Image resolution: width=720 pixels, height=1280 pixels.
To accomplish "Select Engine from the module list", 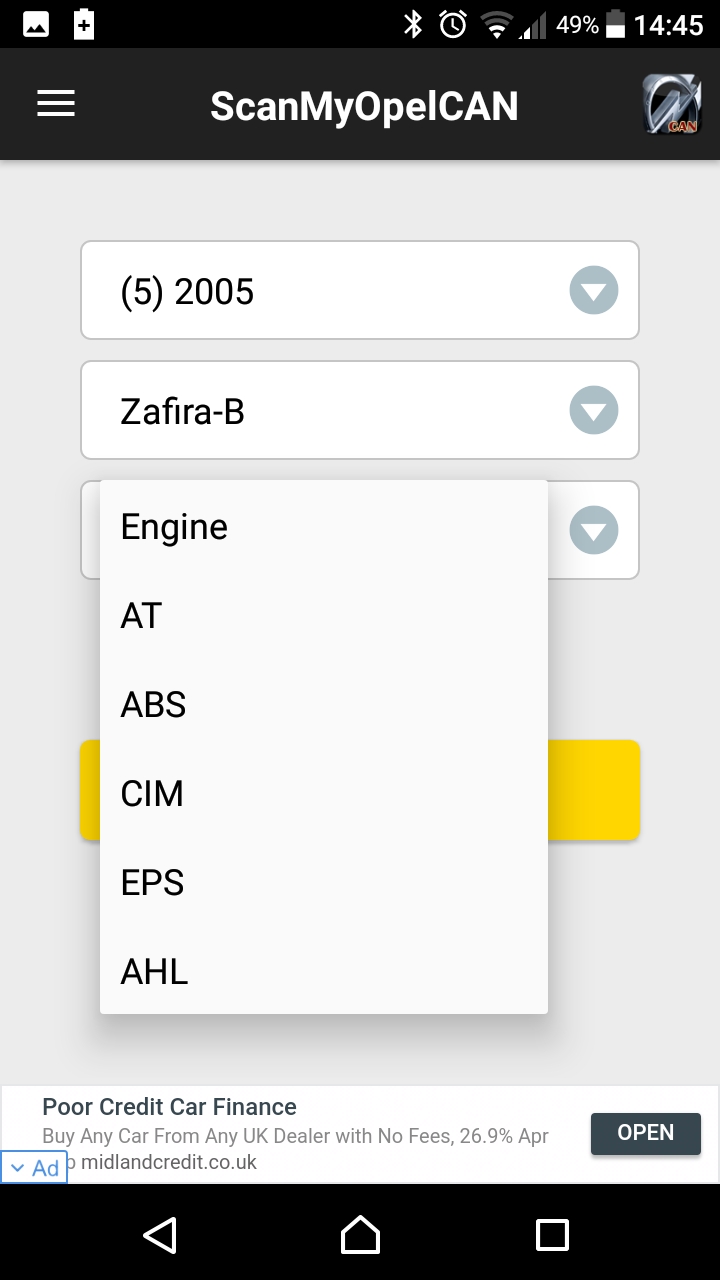I will 174,527.
